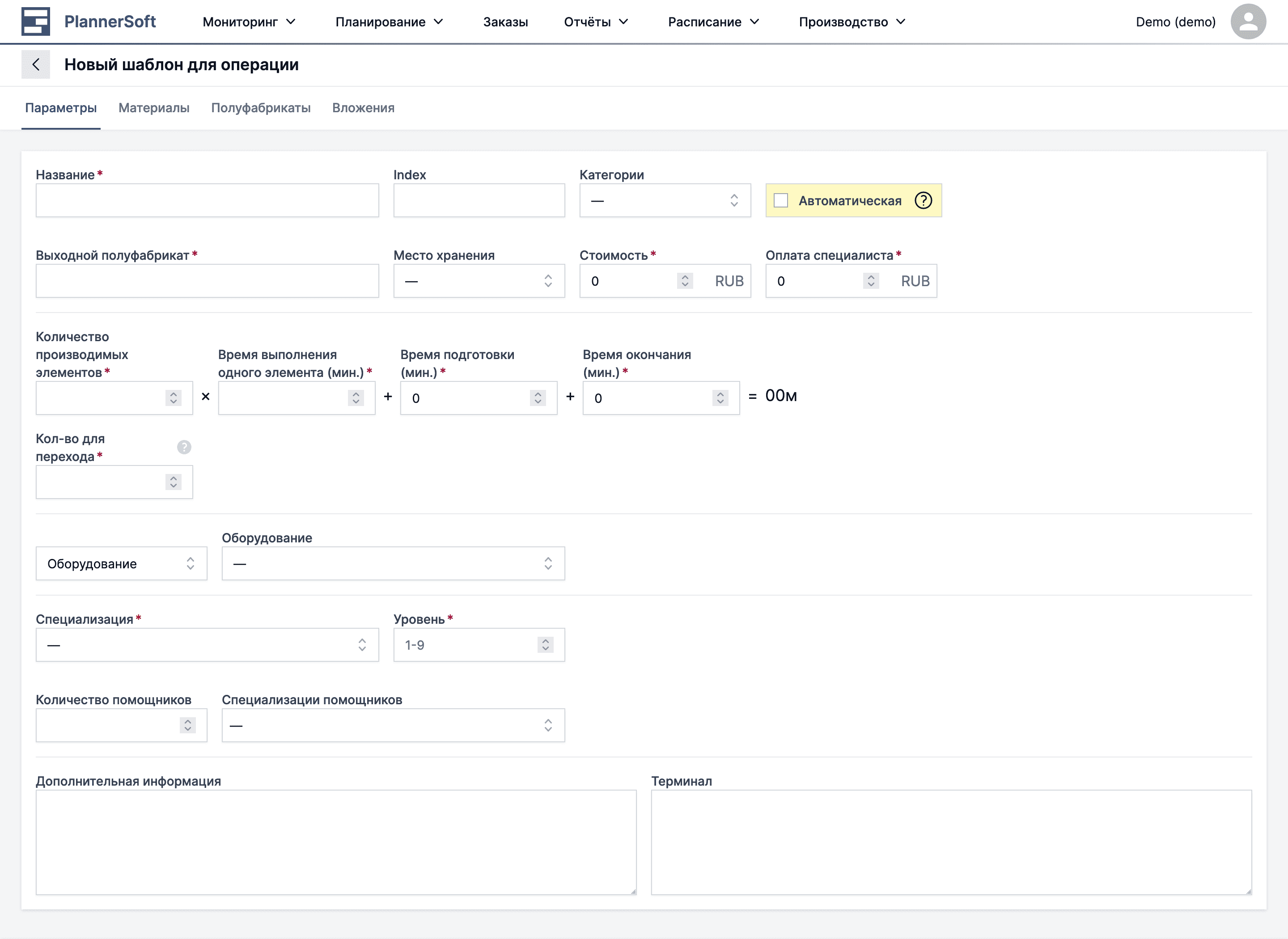Switch to the Полуфабрикаты tab
1288x939 pixels.
(x=260, y=108)
